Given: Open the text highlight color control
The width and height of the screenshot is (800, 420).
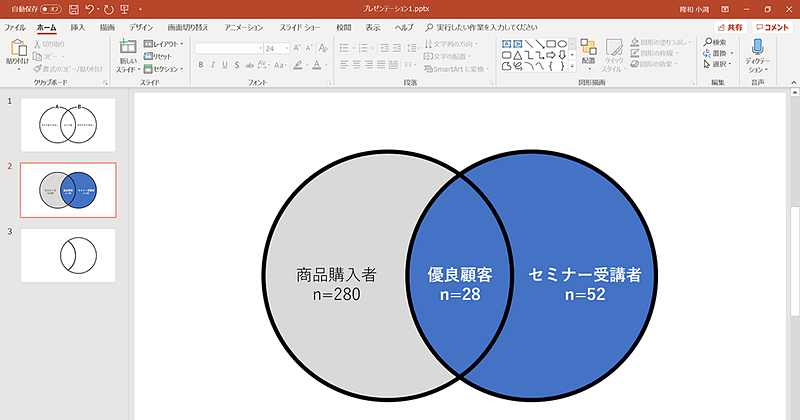Looking at the screenshot, I should point(300,65).
